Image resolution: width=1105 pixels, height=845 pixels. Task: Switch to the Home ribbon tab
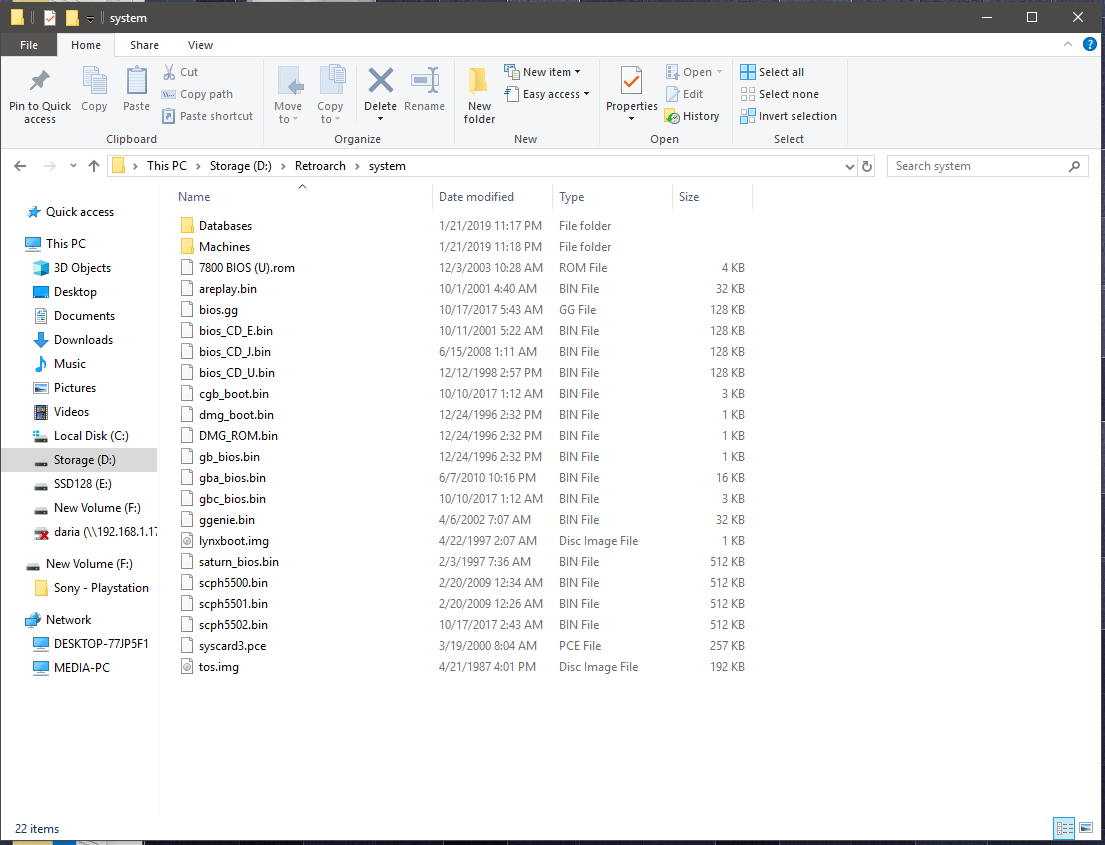[86, 45]
